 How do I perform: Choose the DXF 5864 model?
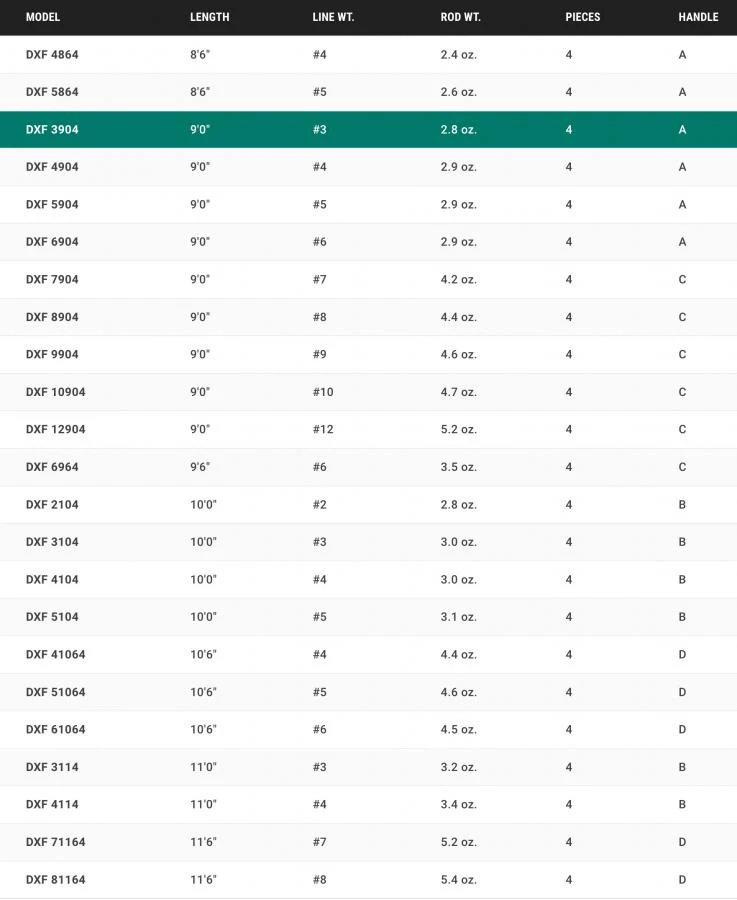pos(52,92)
